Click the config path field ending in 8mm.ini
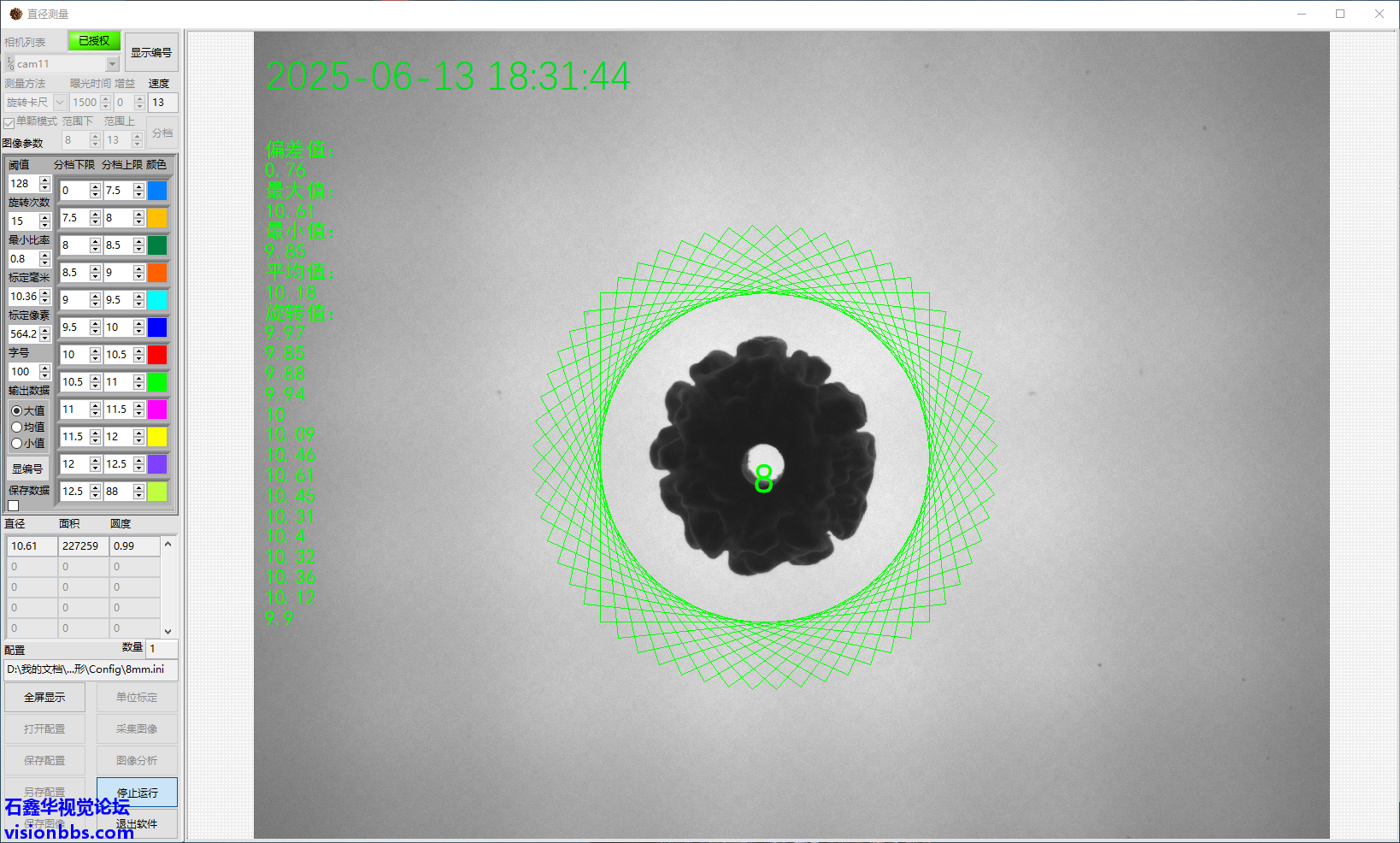The image size is (1400, 843). [x=91, y=669]
